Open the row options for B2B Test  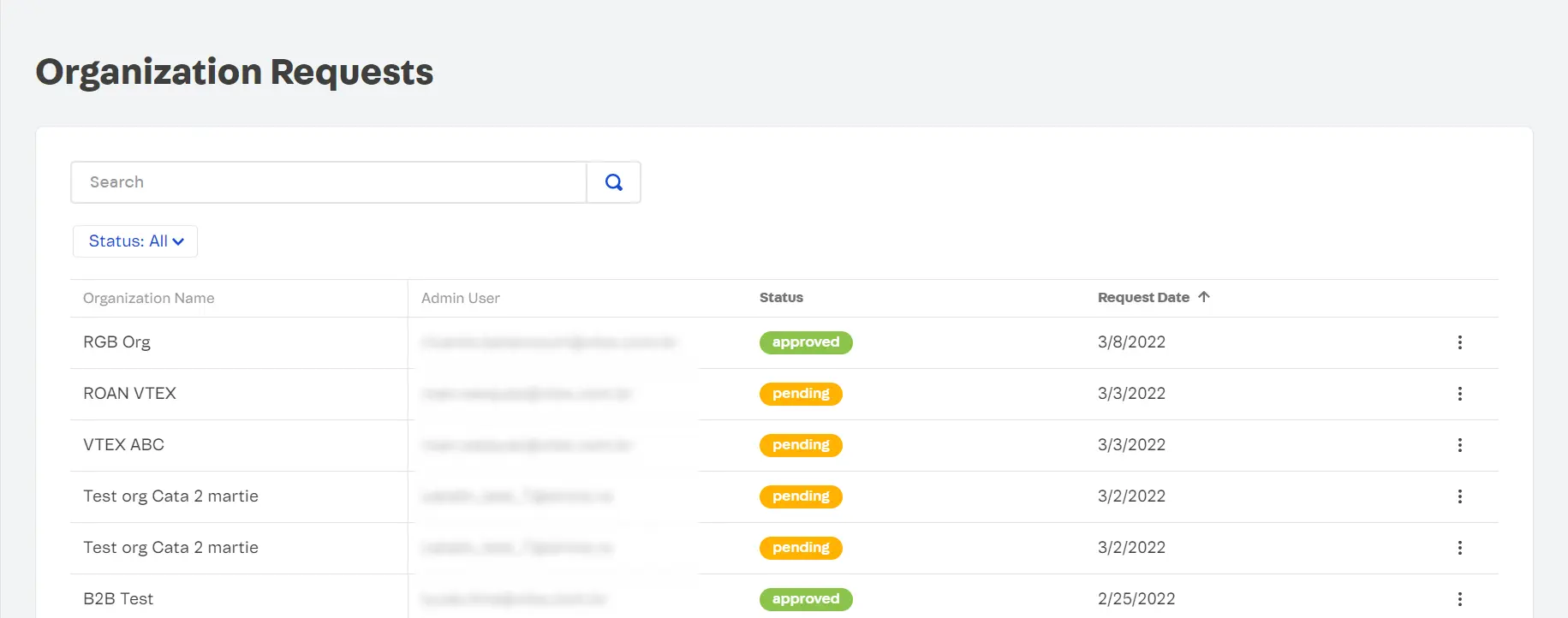tap(1459, 599)
